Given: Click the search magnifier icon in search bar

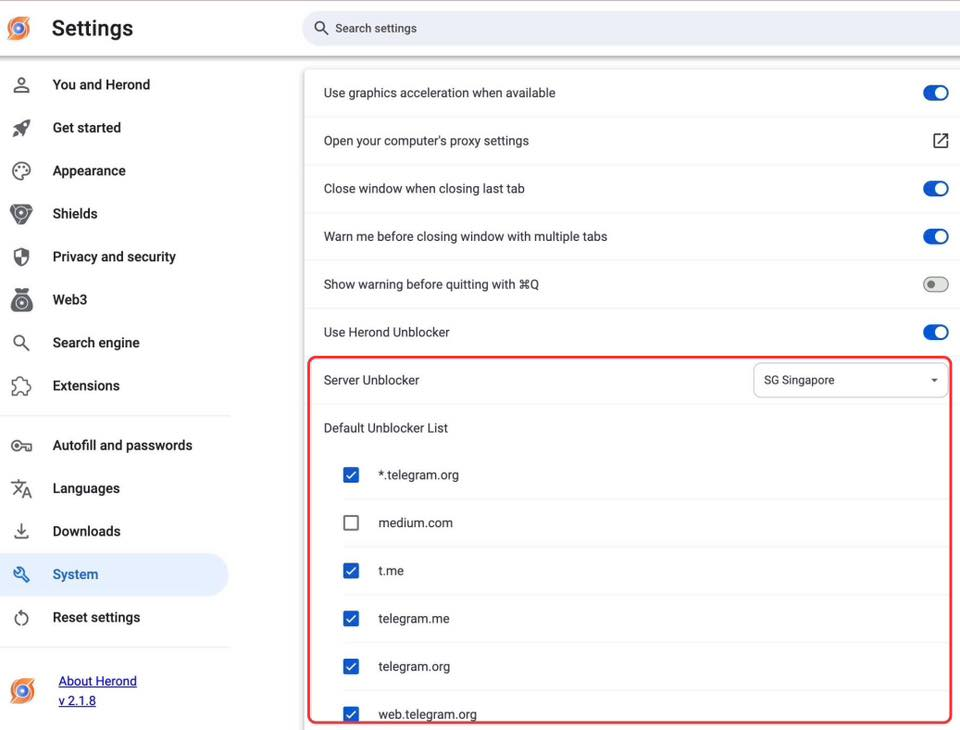Looking at the screenshot, I should pos(321,28).
